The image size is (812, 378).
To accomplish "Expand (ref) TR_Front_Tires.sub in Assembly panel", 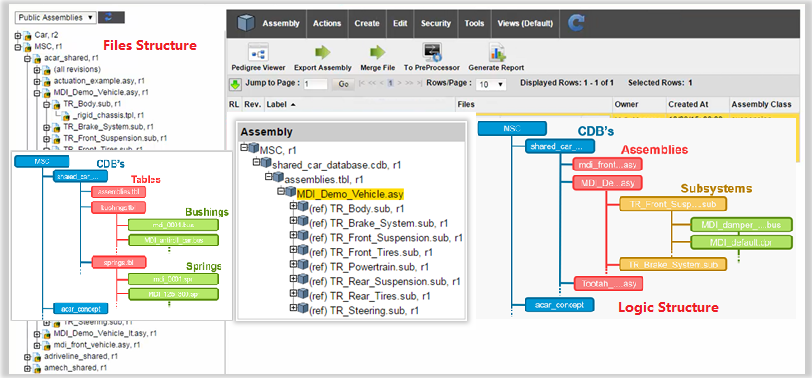I will [294, 251].
